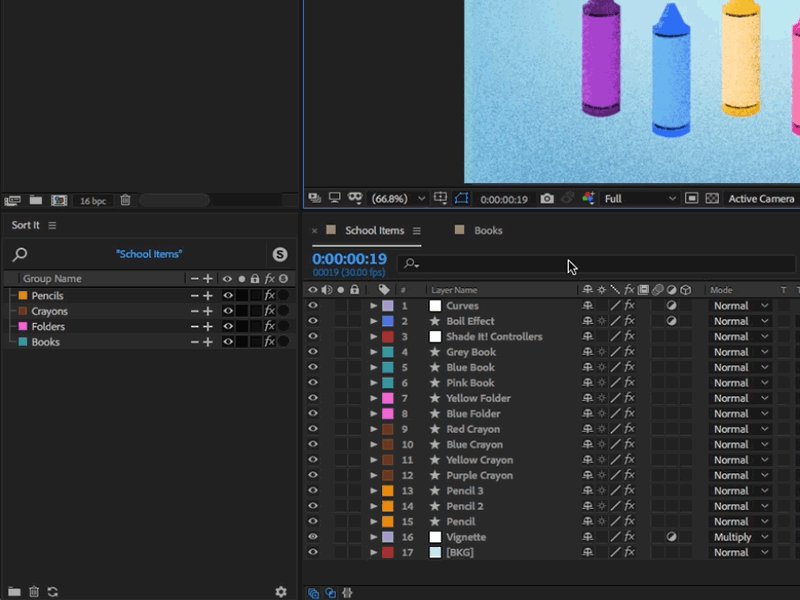This screenshot has width=800, height=600.
Task: Click the Red Crayon label color swatch
Action: [387, 429]
